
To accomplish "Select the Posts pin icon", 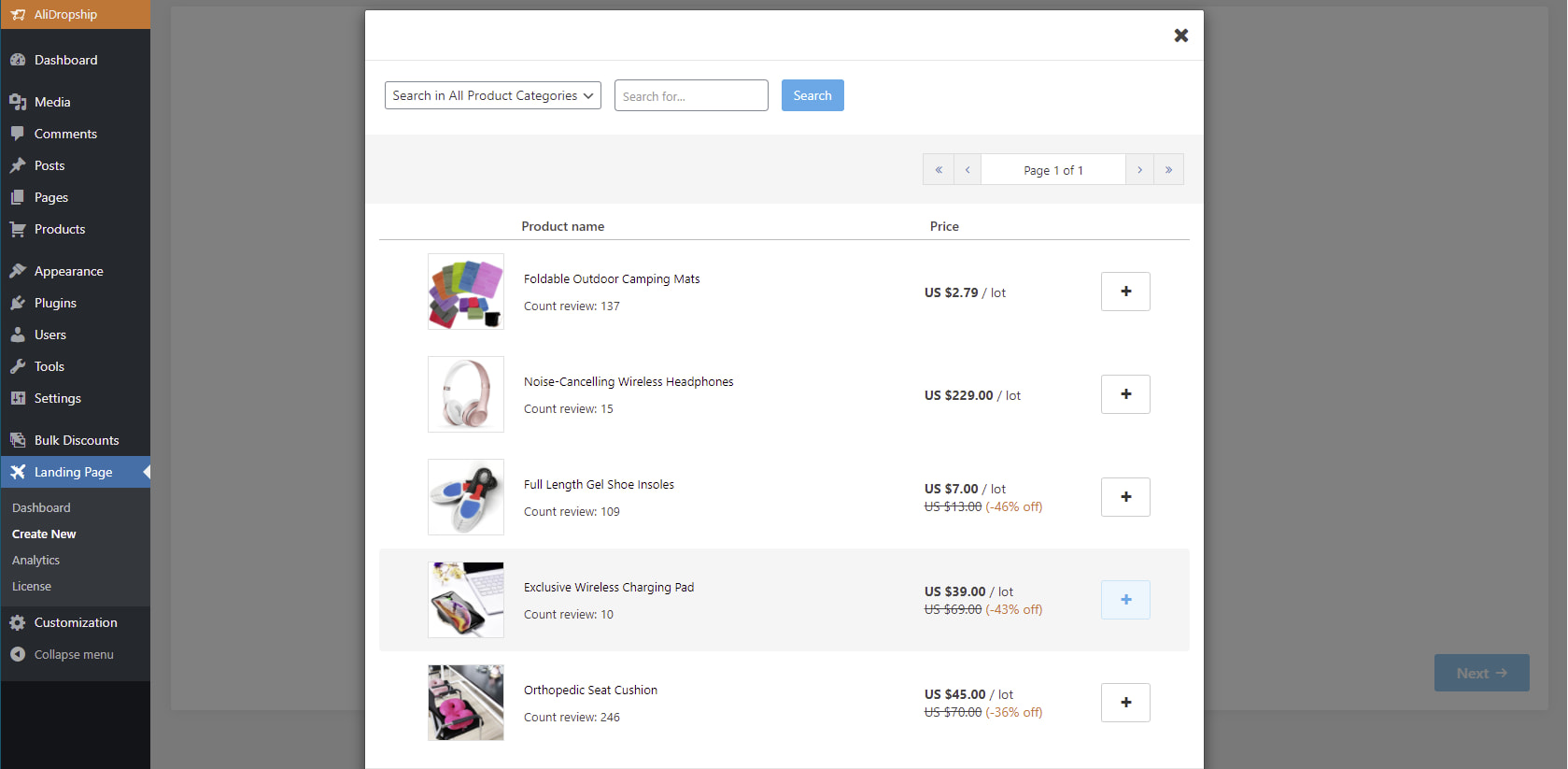I will click(20, 165).
